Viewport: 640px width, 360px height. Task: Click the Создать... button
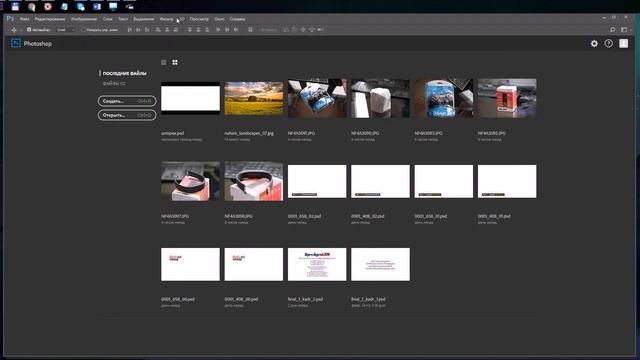[x=127, y=101]
